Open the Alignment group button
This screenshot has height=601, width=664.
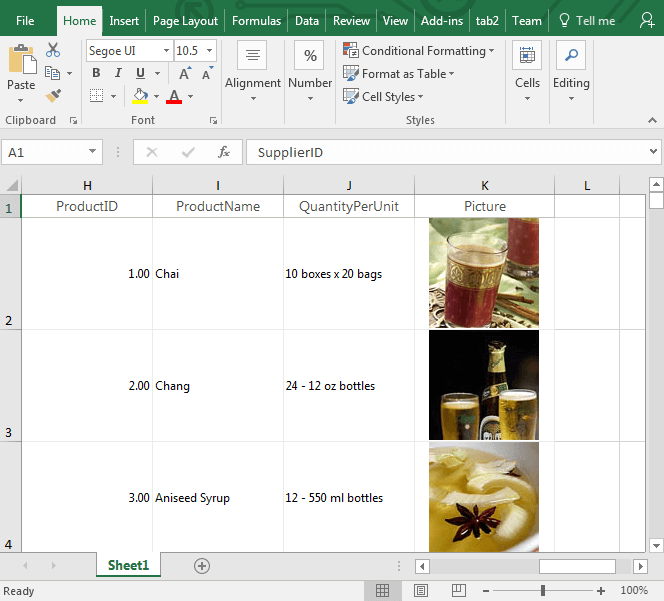pyautogui.click(x=253, y=71)
